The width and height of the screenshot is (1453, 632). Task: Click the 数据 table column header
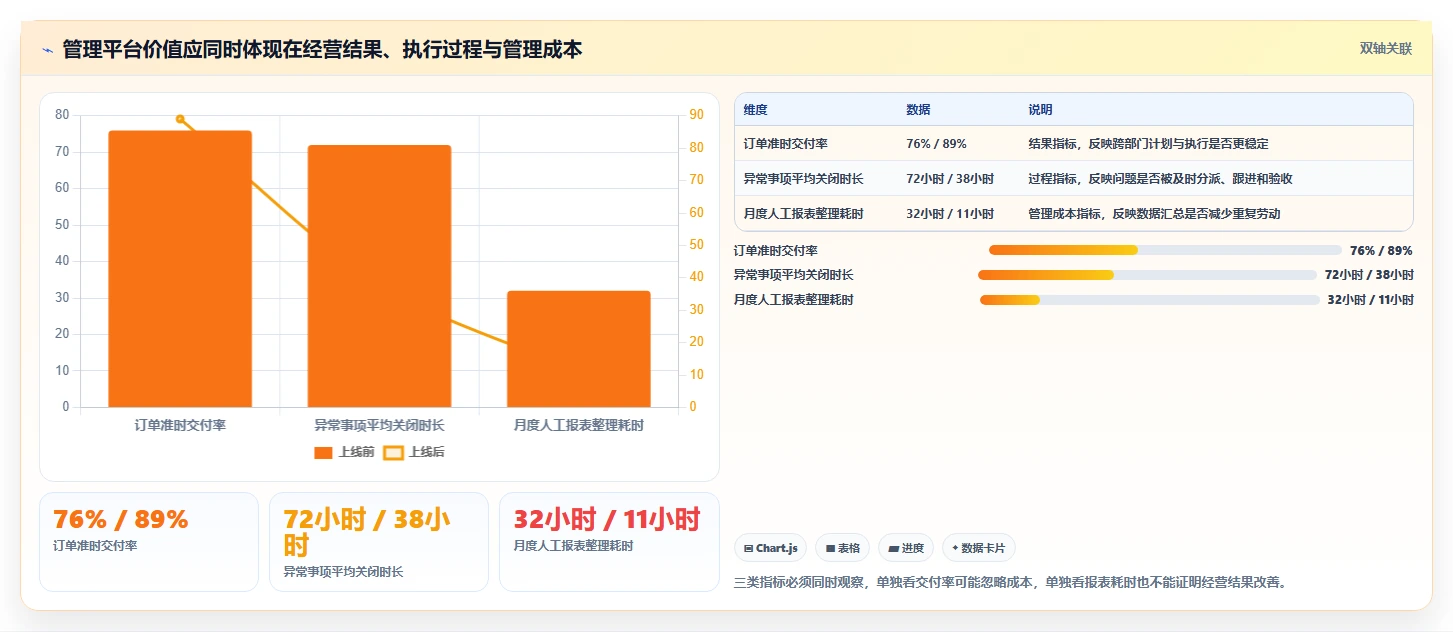pos(918,110)
